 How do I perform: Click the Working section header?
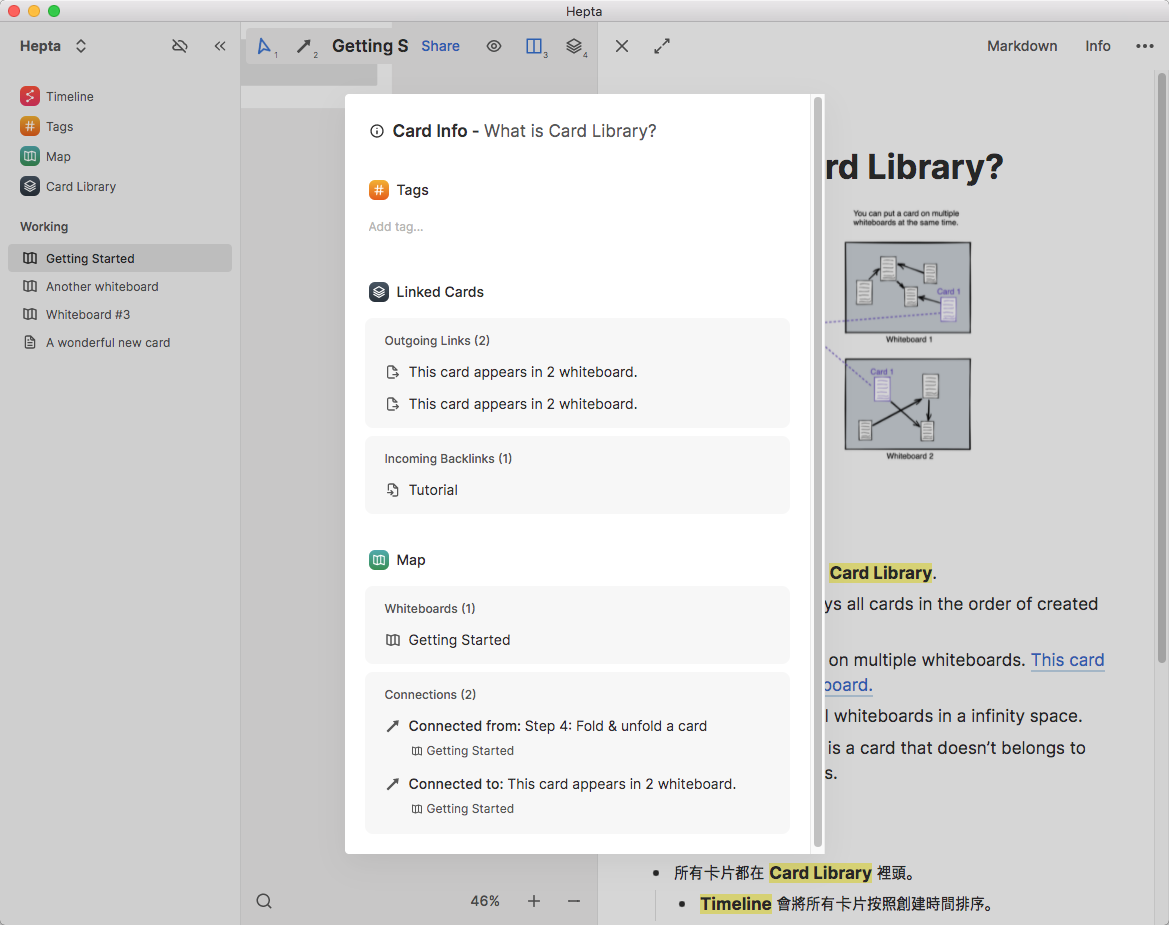(44, 227)
